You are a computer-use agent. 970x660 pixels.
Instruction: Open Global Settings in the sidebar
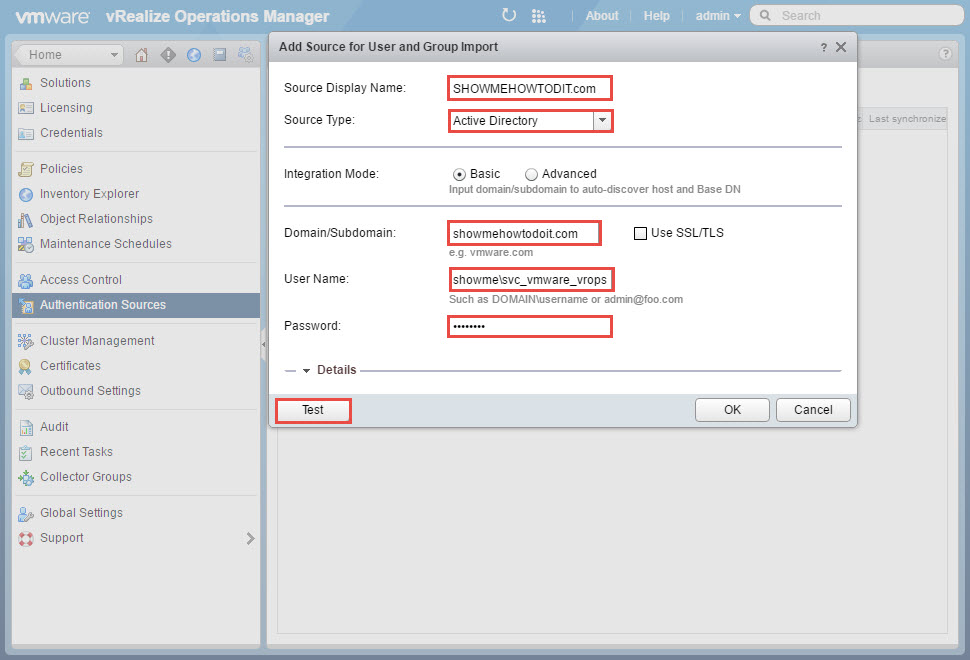81,513
